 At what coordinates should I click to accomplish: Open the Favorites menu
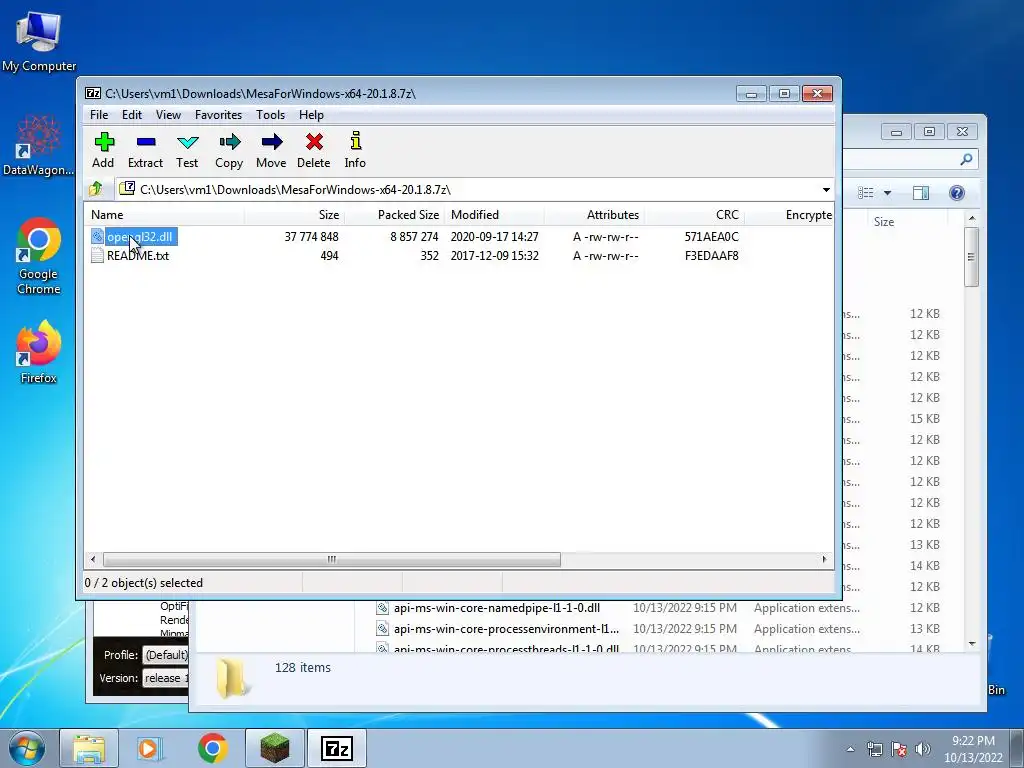219,115
